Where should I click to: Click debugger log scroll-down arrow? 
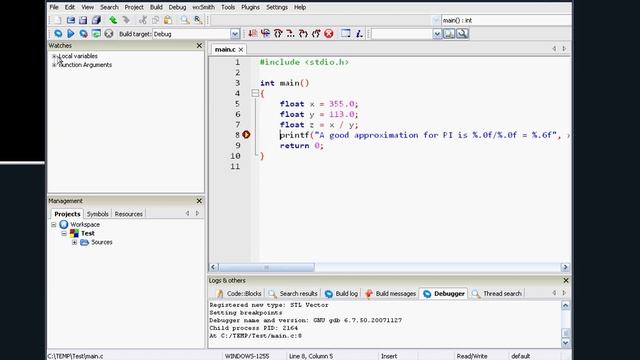coord(565,343)
